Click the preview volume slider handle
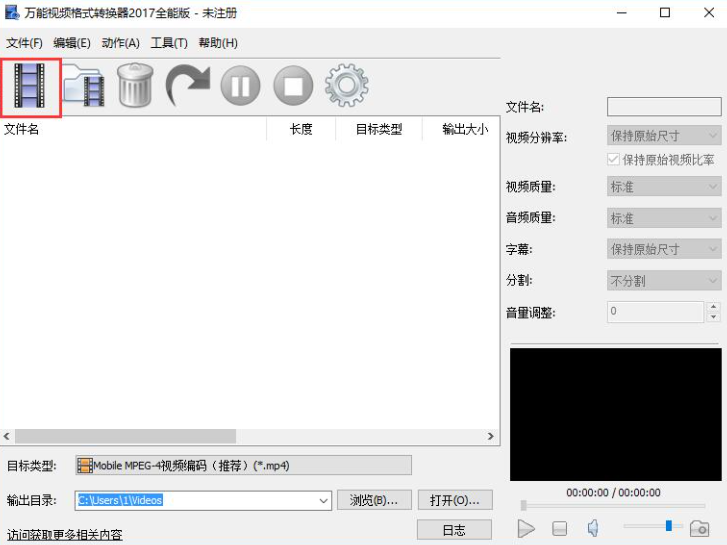This screenshot has width=727, height=545. coord(669,526)
